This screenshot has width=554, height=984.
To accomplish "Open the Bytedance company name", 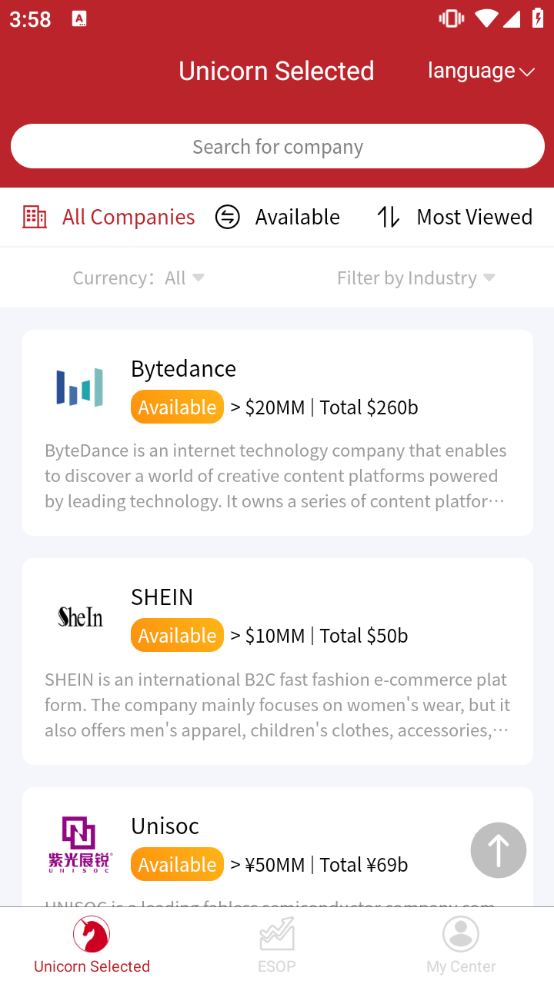I will (x=183, y=369).
